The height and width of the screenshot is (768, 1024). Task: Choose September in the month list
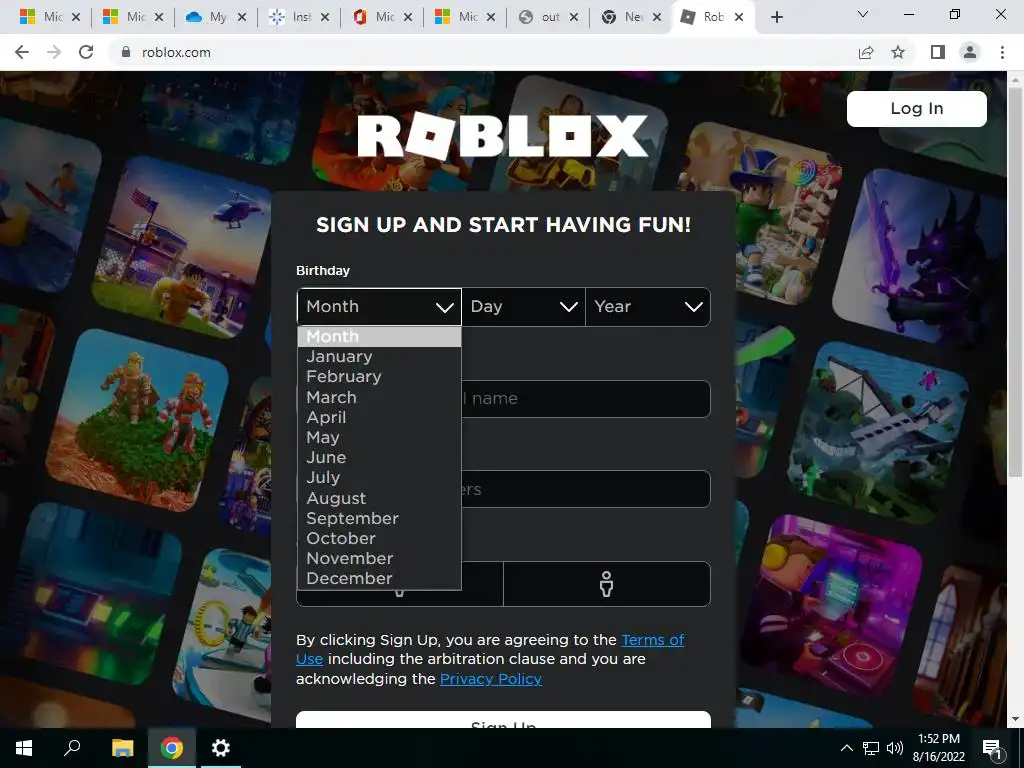(x=379, y=519)
